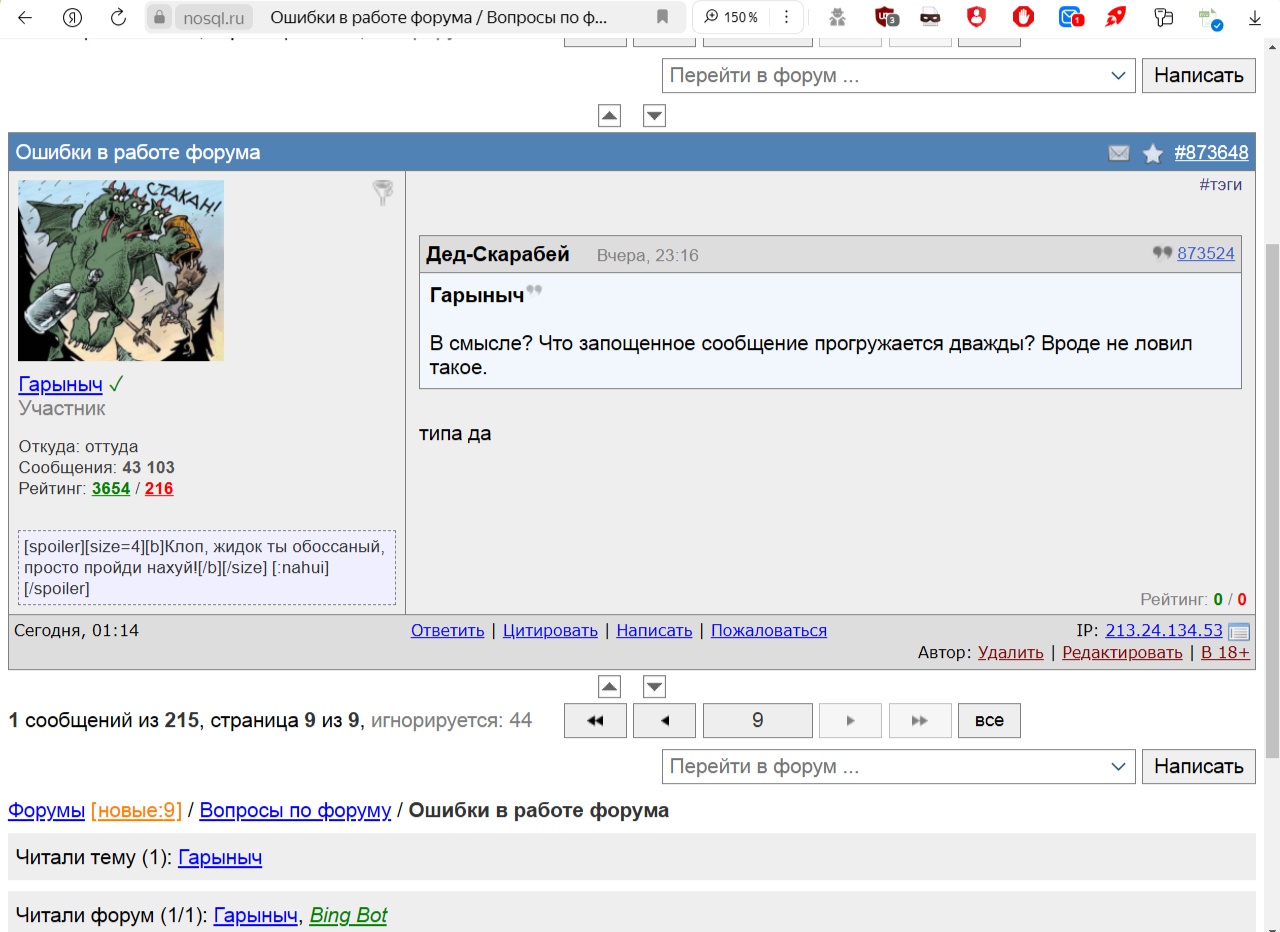The image size is (1280, 932).
Task: Star the topic in the post header
Action: (1153, 153)
